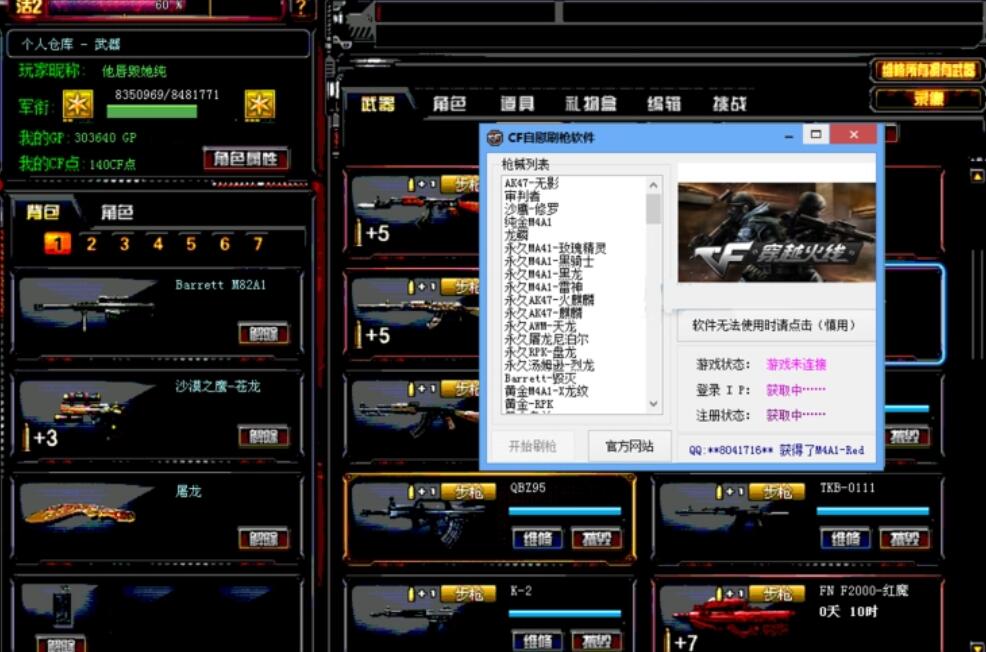Click the 屠龙 knife image in backpack
986x652 pixels.
(x=80, y=513)
